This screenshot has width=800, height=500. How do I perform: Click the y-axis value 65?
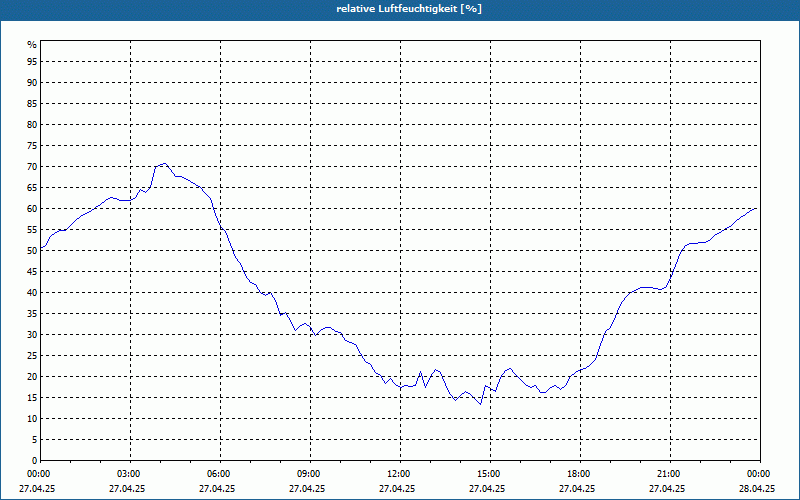(x=32, y=188)
